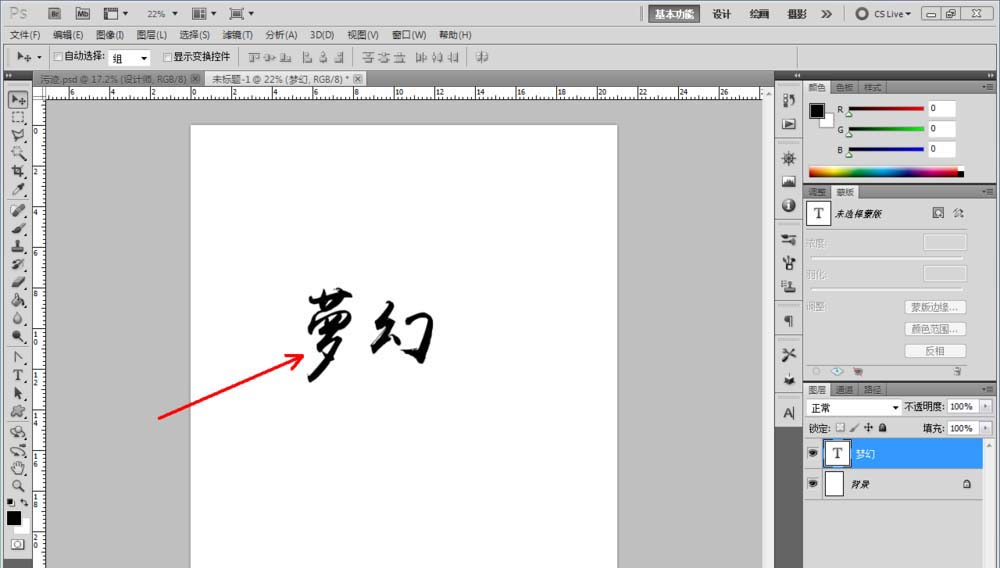Screen dimensions: 1000x568
Task: Hide the 梦幻 text layer
Action: (x=812, y=453)
